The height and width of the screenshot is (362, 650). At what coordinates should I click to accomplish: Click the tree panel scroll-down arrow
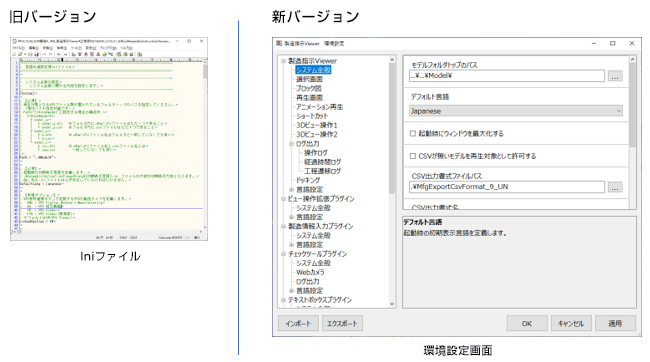tap(392, 304)
